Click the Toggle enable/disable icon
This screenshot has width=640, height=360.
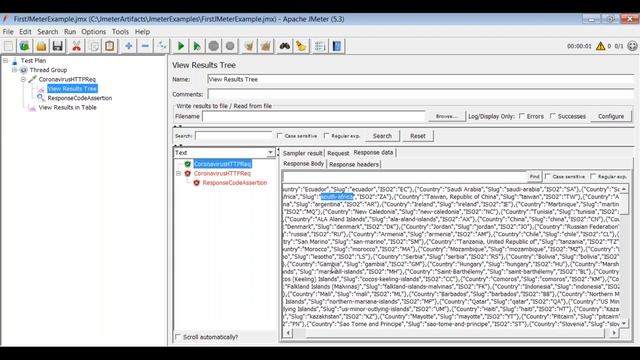162,46
